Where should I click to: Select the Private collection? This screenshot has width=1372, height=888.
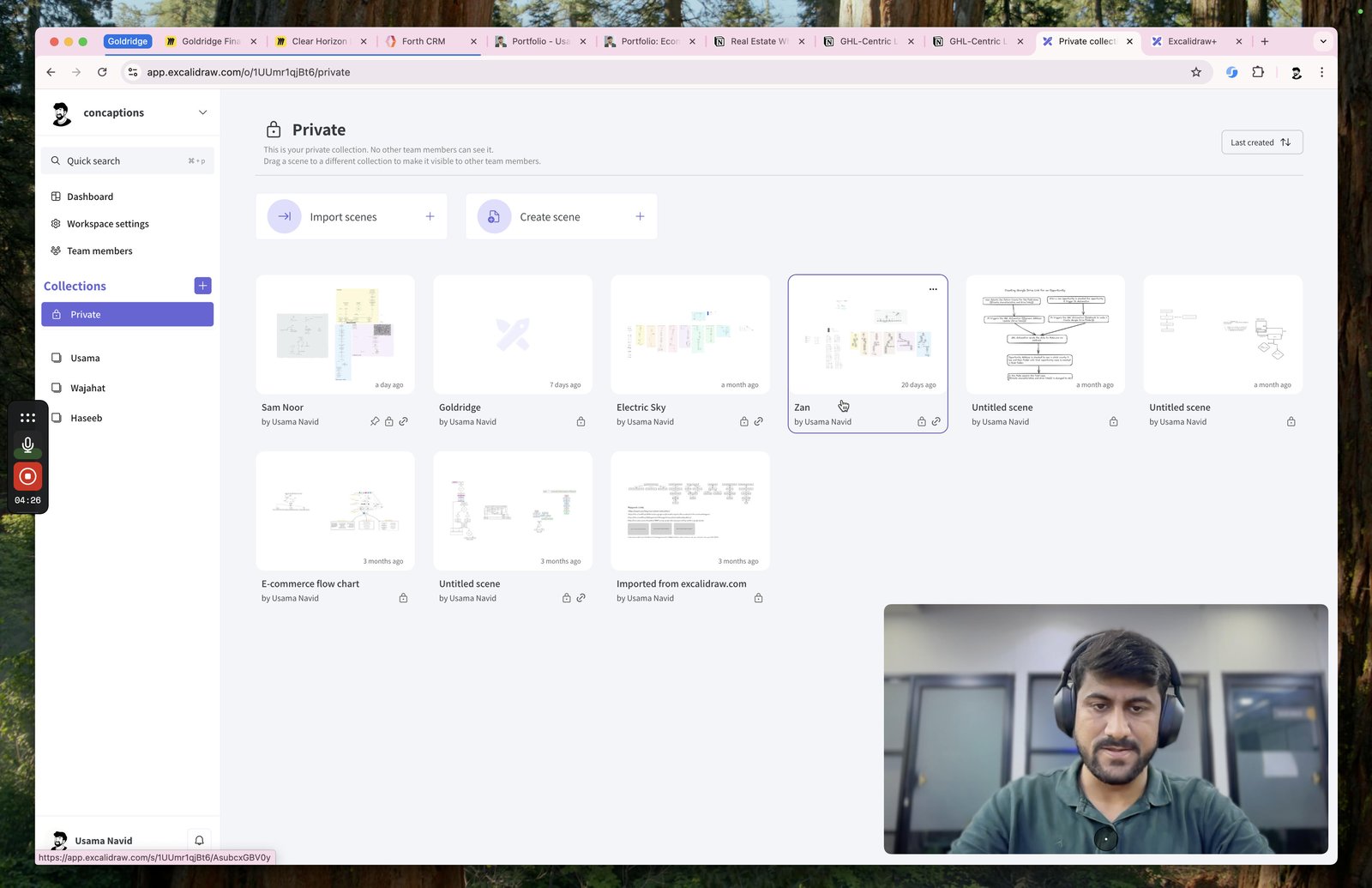(127, 314)
